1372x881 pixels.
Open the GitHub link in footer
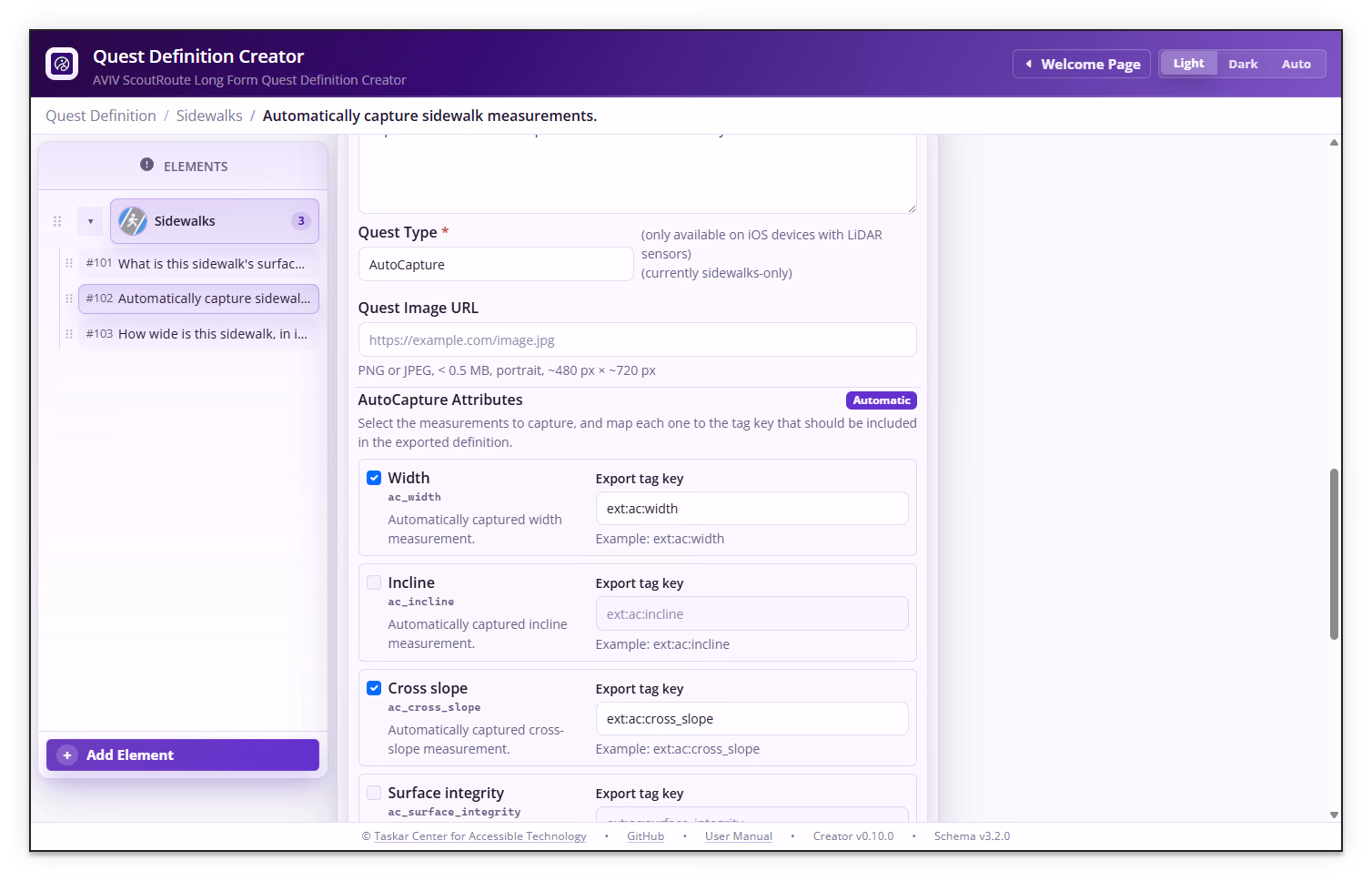pyautogui.click(x=646, y=836)
